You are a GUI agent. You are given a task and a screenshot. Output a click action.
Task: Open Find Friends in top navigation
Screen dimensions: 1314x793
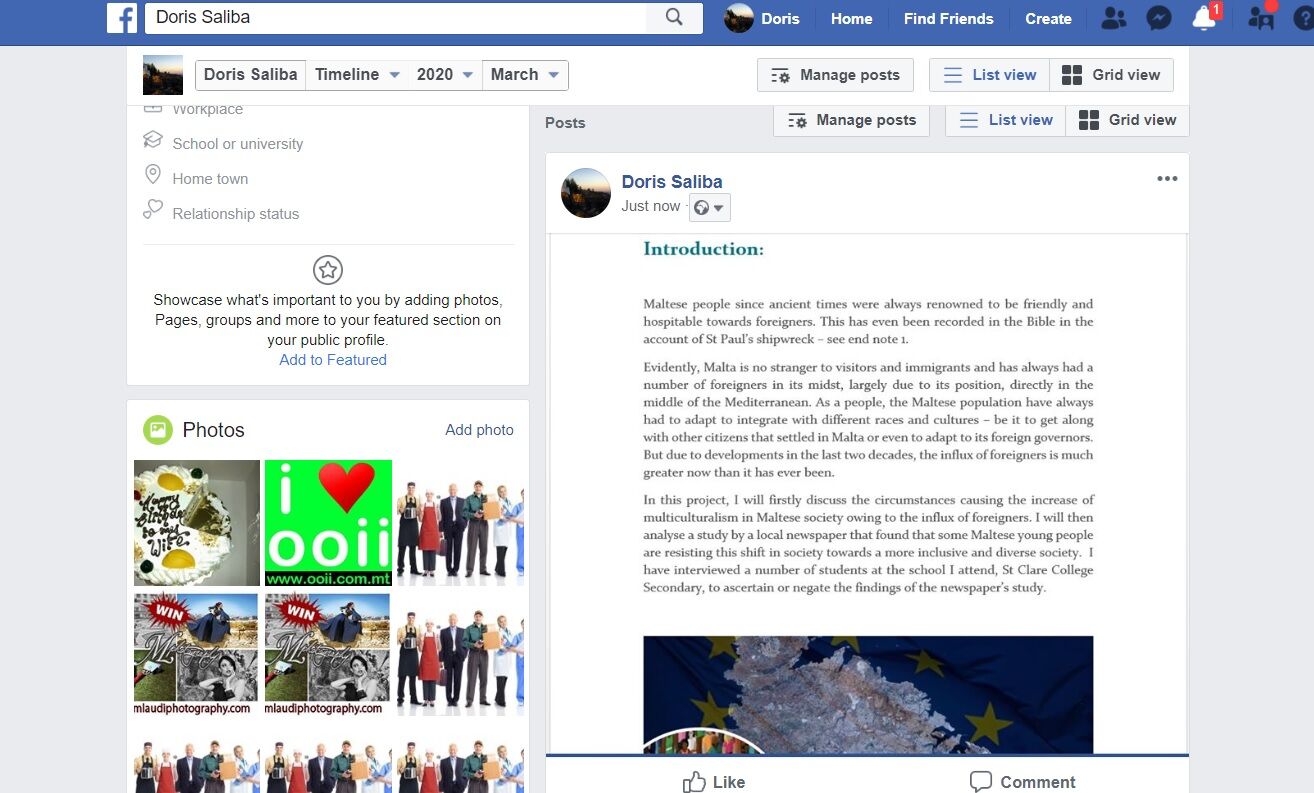(x=948, y=18)
